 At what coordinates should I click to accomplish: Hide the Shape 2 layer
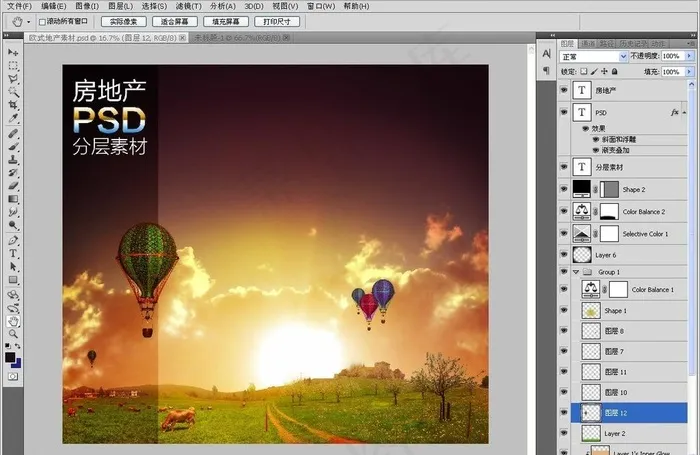pyautogui.click(x=564, y=189)
